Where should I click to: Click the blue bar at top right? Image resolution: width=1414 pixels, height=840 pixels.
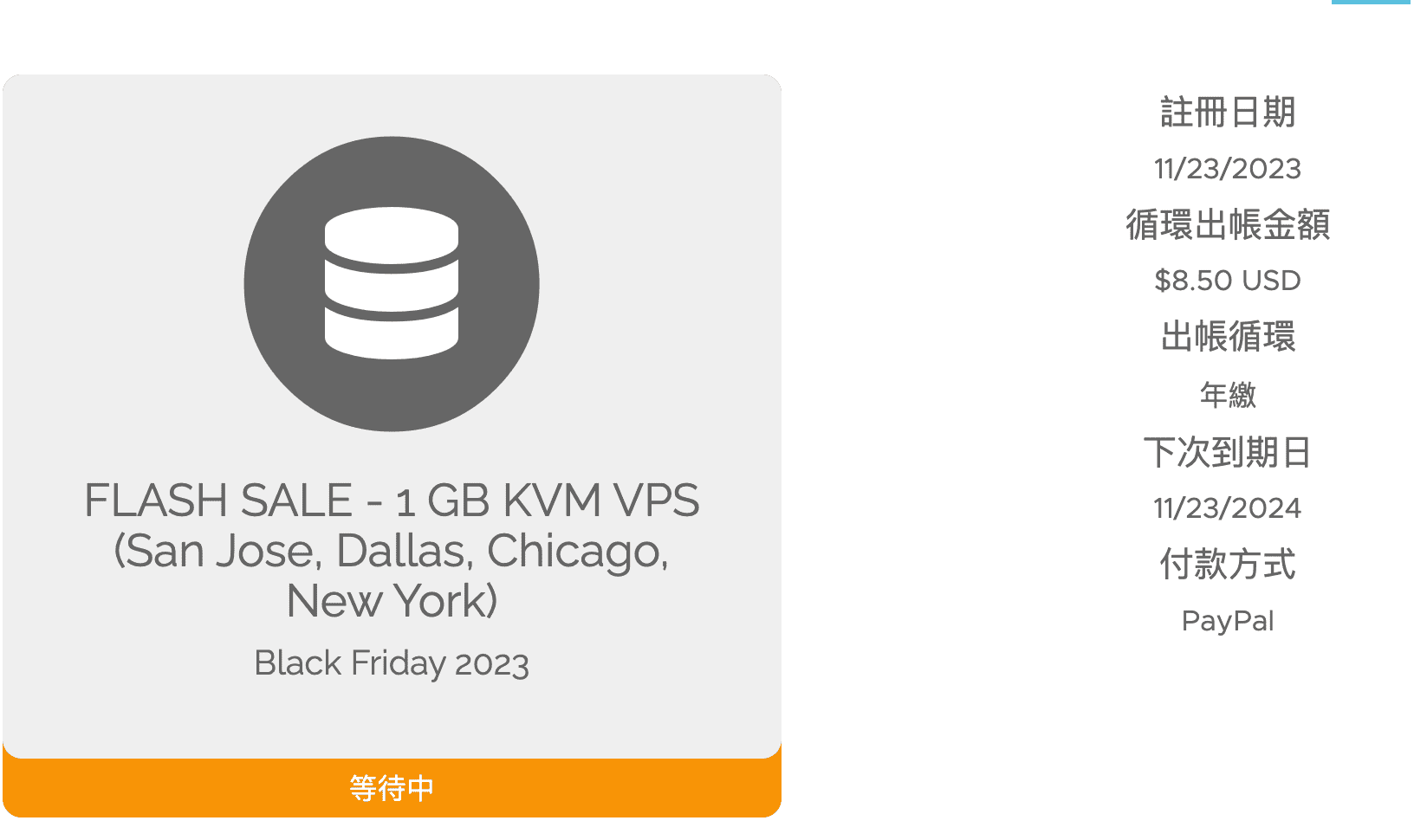click(1372, 2)
